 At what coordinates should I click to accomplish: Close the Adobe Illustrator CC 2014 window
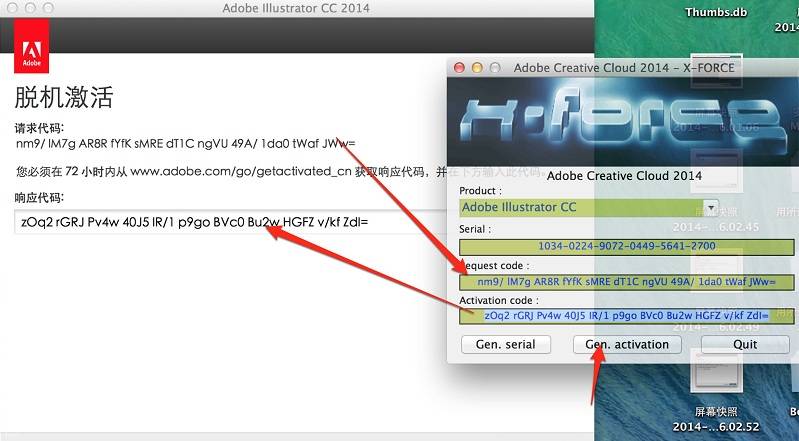coord(10,9)
